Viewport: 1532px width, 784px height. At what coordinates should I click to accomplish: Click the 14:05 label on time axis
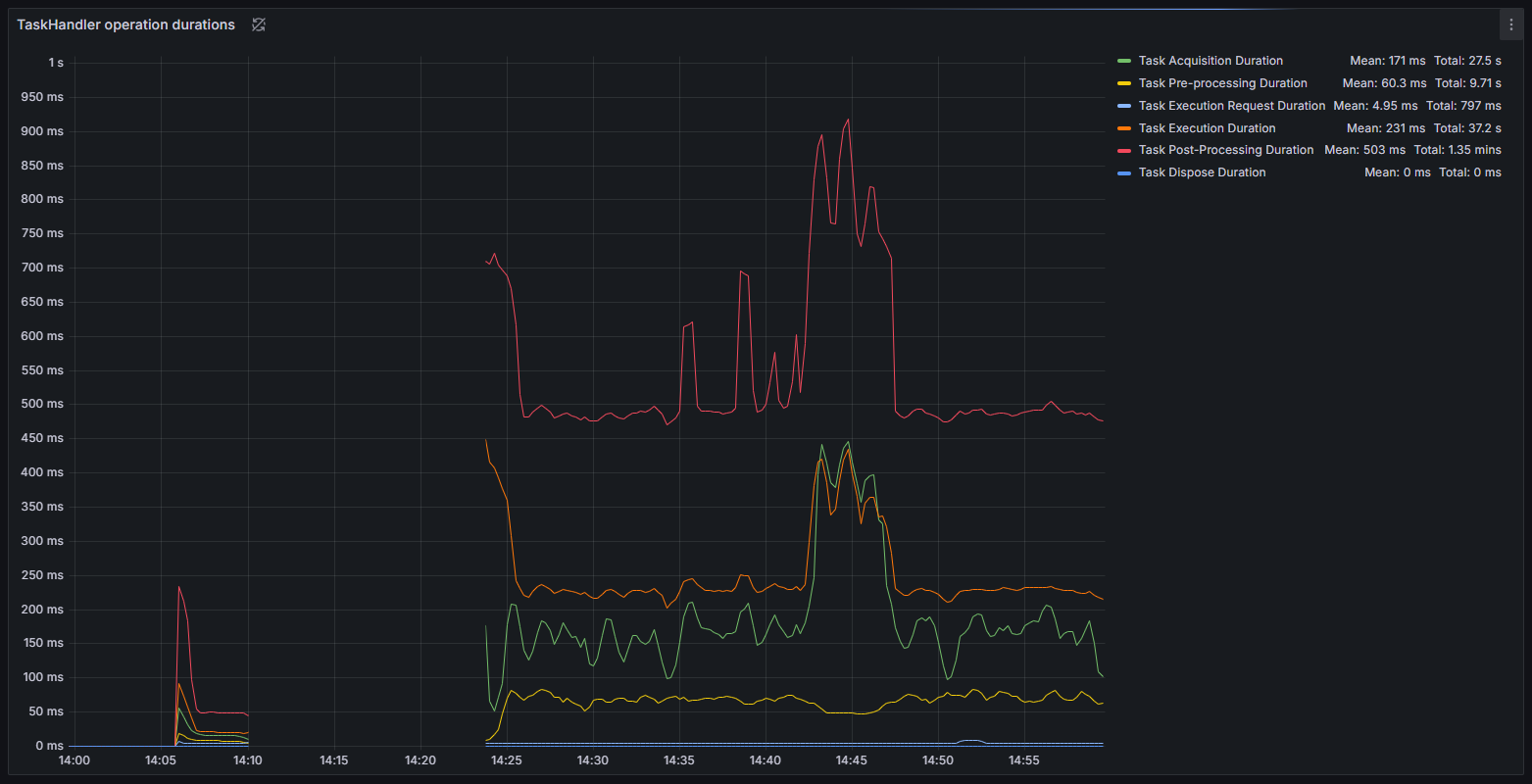tap(161, 760)
